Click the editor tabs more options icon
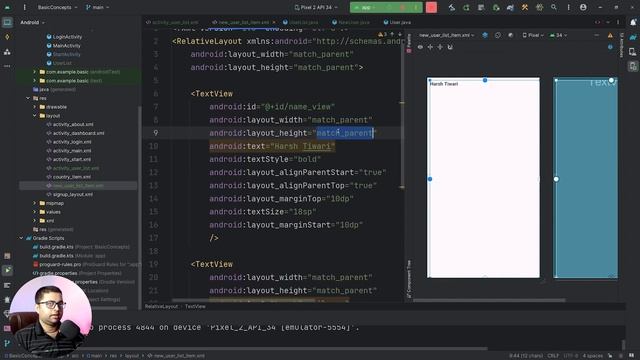Image resolution: width=640 pixels, height=360 pixels. point(618,22)
